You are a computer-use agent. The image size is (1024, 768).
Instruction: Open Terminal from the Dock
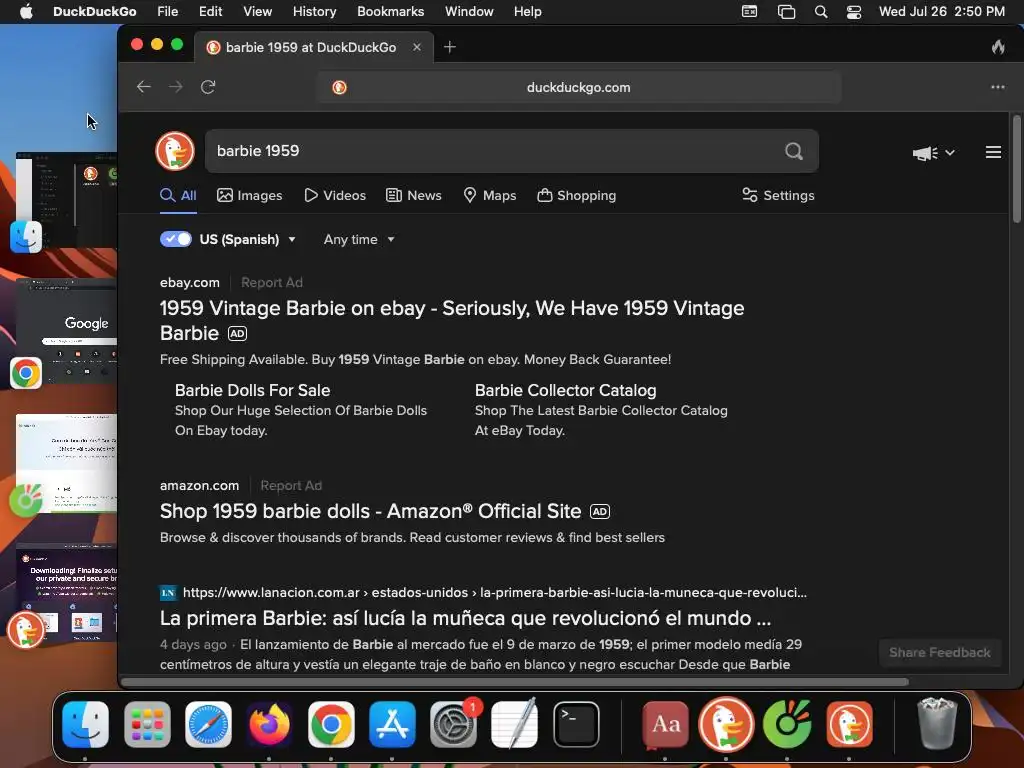576,724
